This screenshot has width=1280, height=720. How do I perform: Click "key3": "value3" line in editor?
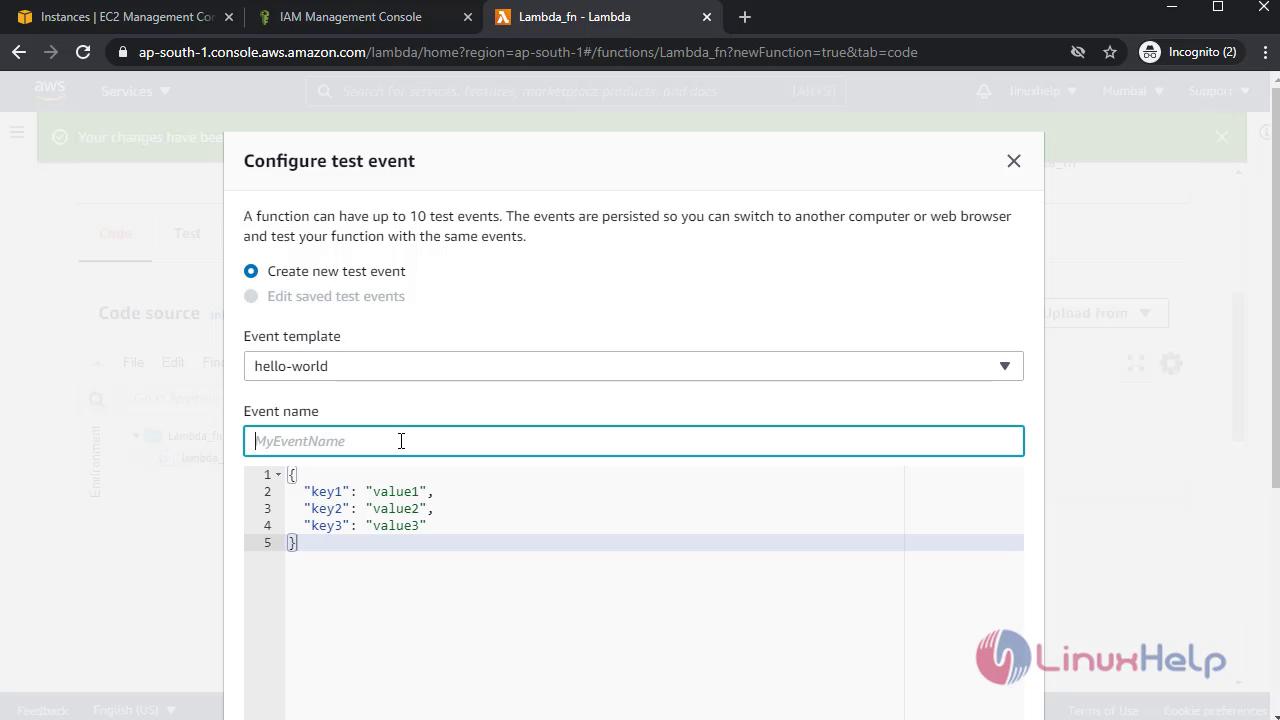[x=364, y=526]
